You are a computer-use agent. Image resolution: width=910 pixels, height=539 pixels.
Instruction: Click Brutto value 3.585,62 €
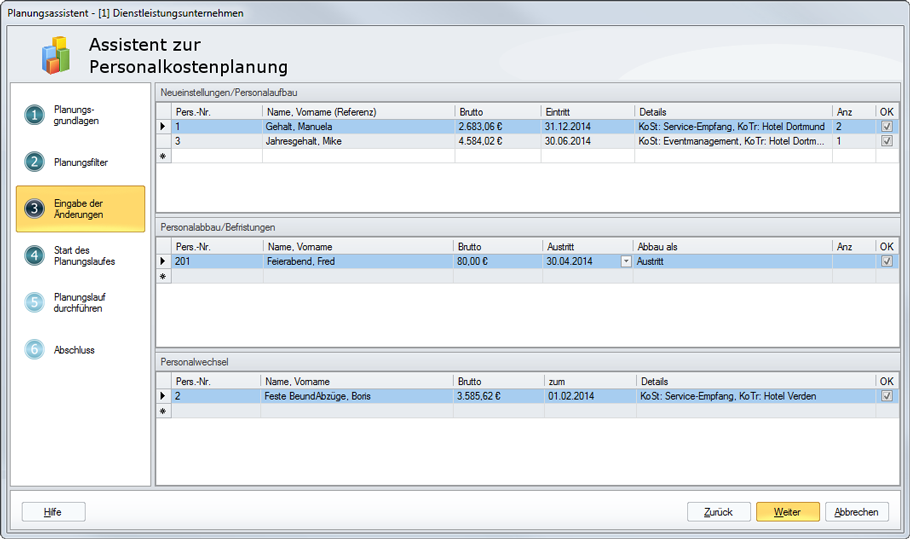[499, 396]
